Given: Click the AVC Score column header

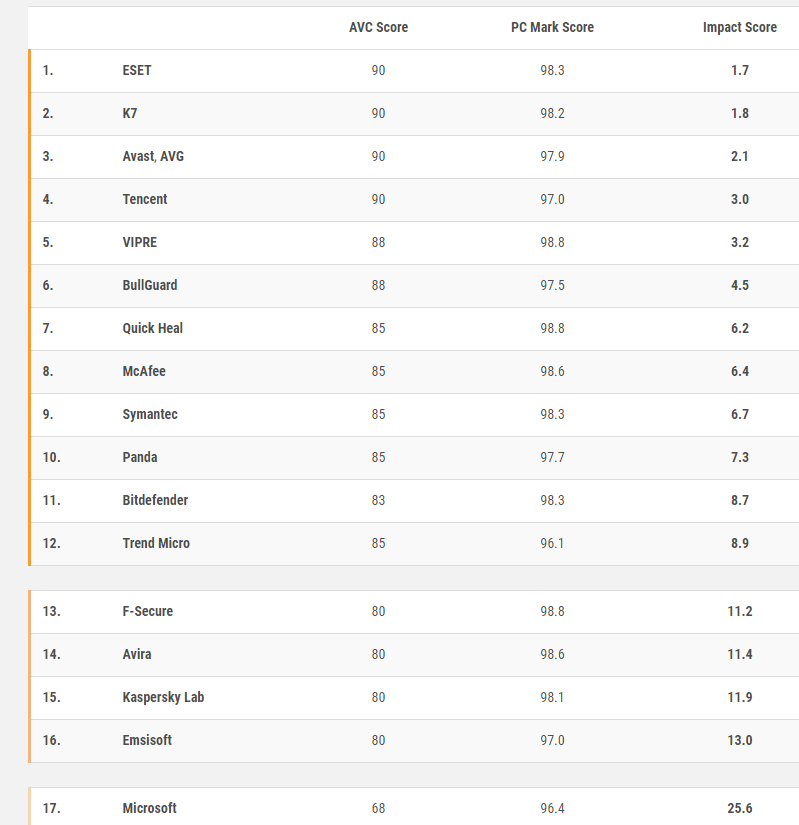Looking at the screenshot, I should pyautogui.click(x=378, y=27).
